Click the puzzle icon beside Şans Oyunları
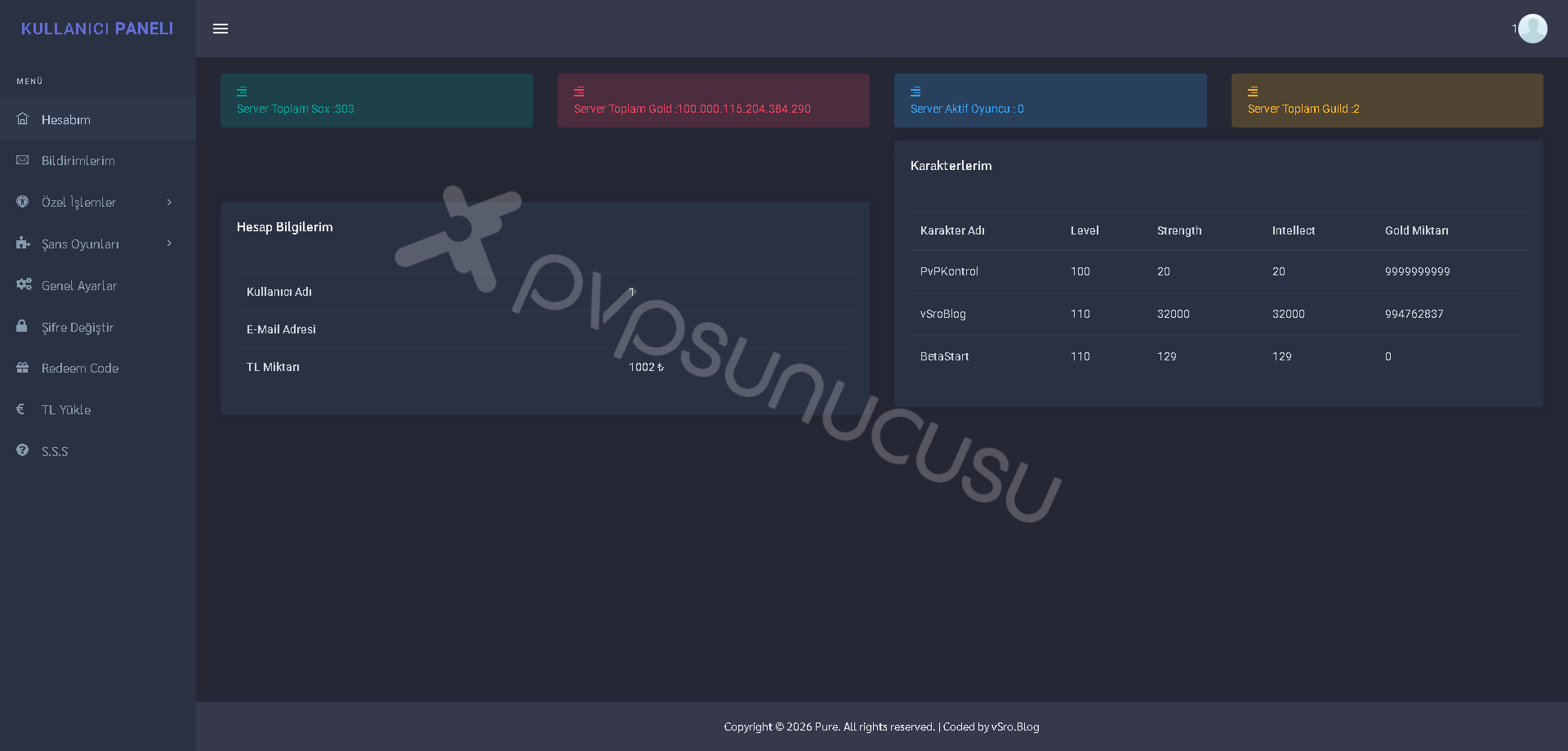 tap(23, 243)
